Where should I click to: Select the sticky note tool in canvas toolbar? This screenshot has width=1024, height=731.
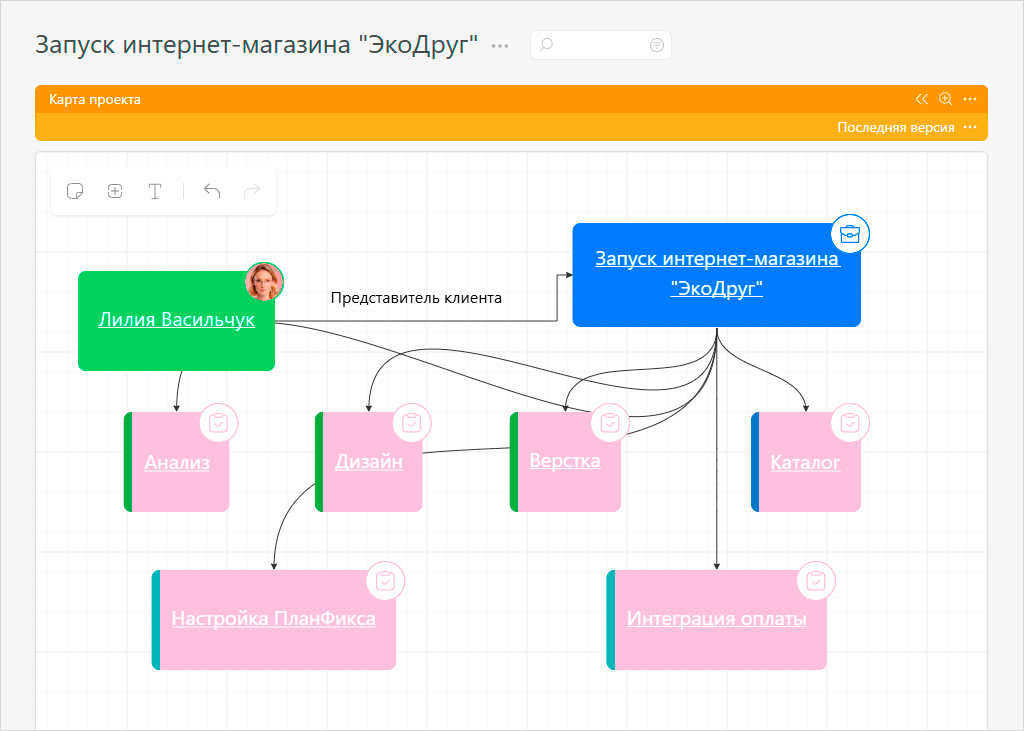click(75, 191)
